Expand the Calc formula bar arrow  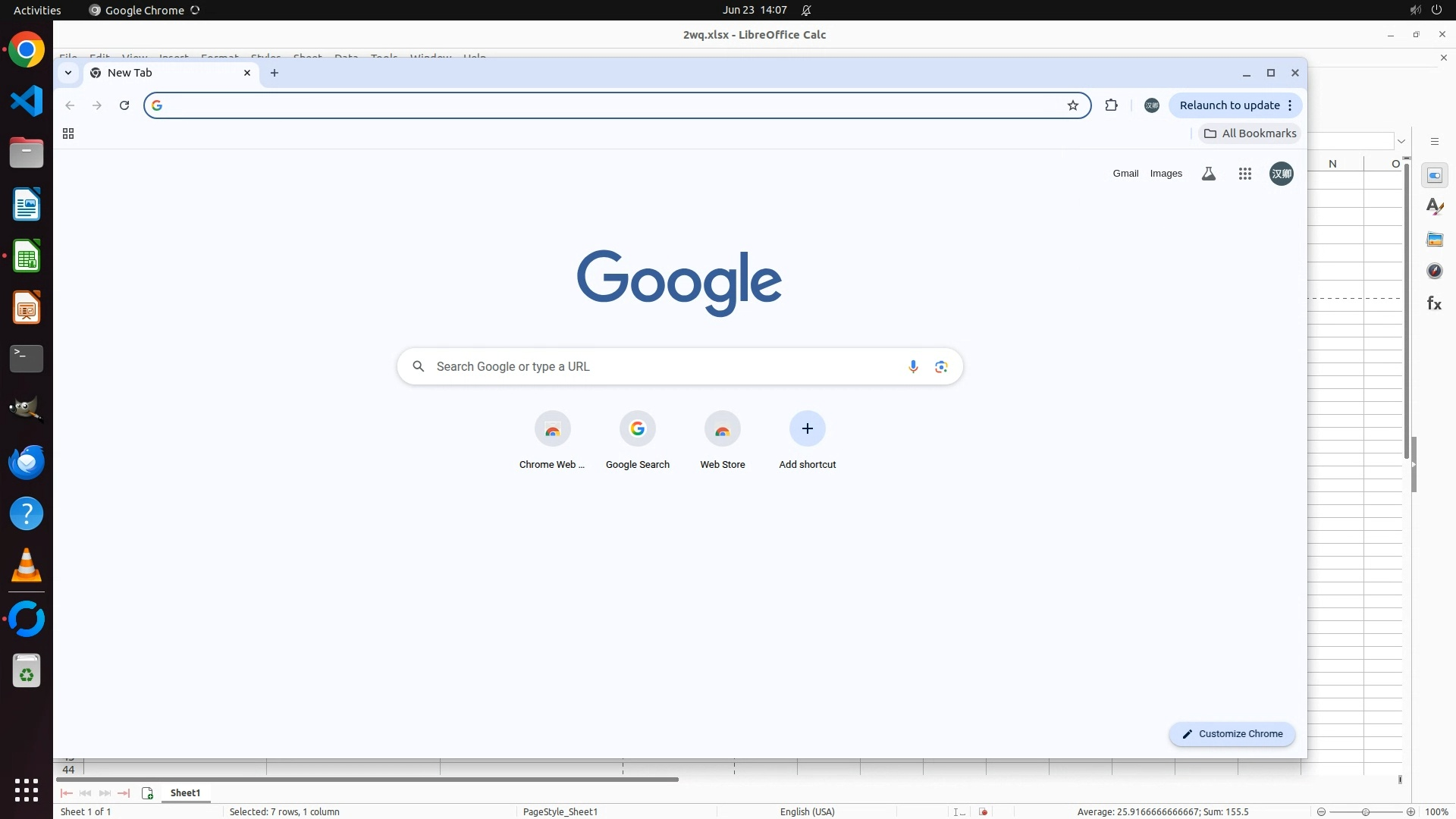click(x=1401, y=142)
